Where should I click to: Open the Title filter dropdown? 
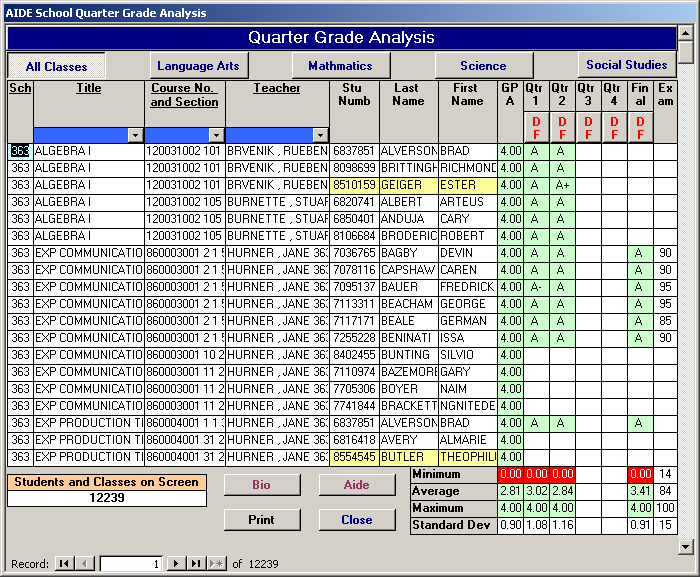point(136,135)
